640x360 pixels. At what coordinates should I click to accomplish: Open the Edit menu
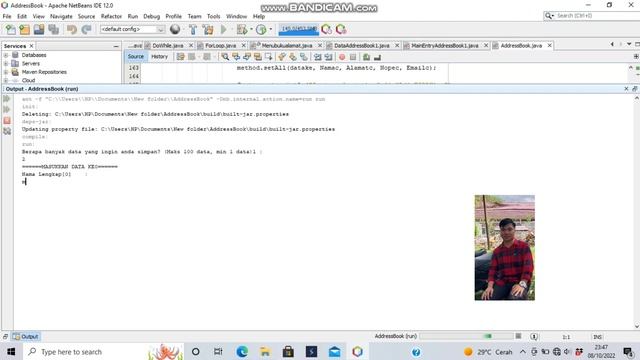point(22,16)
